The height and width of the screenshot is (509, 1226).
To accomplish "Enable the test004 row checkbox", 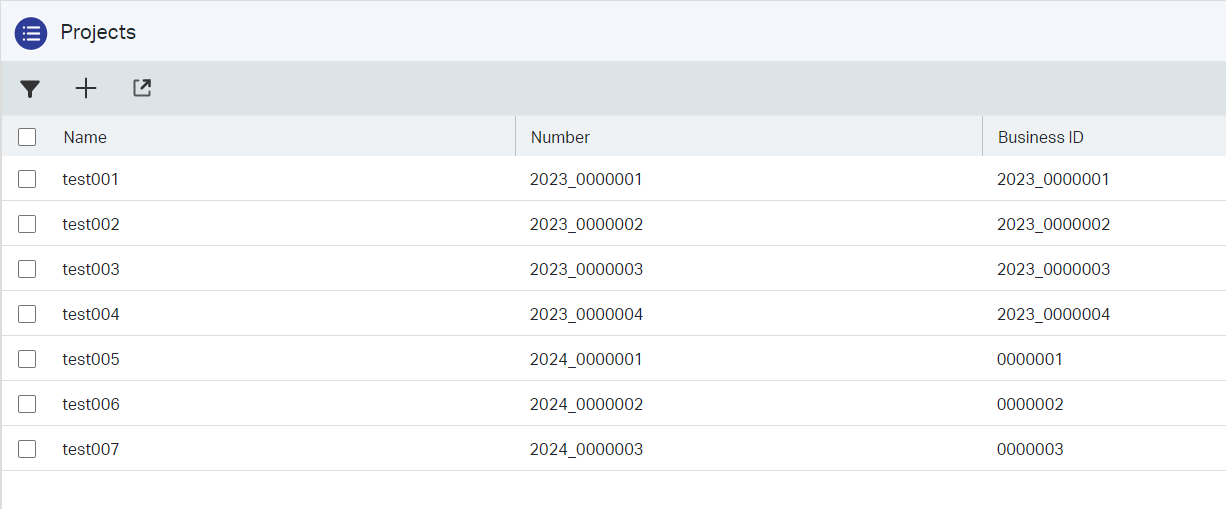I will click(27, 314).
